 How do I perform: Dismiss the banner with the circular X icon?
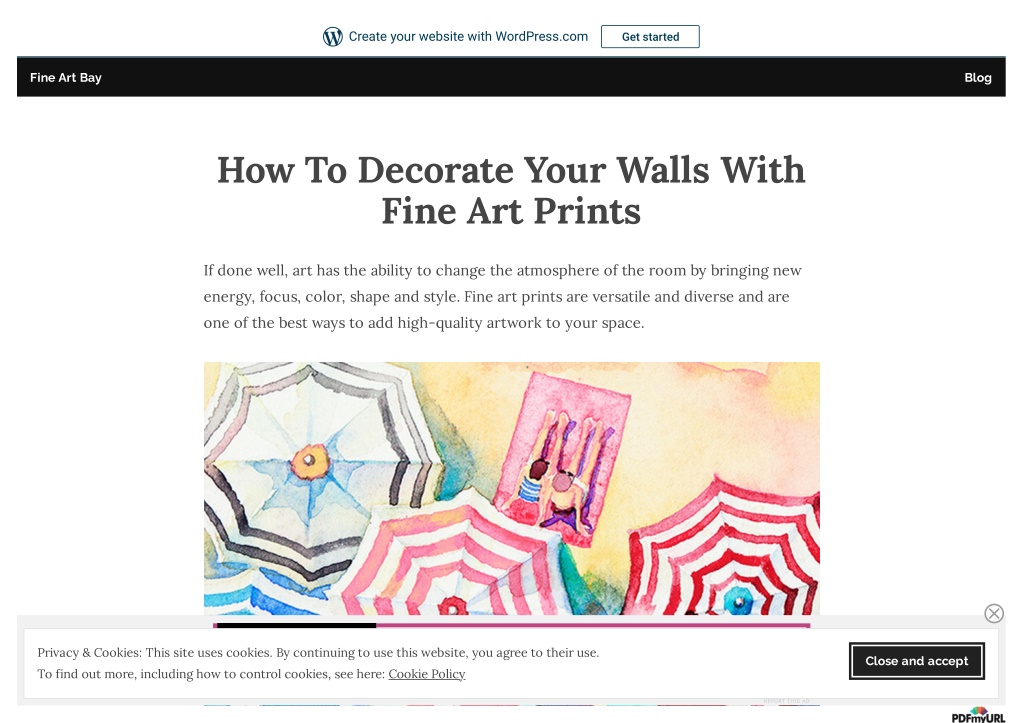pyautogui.click(x=994, y=613)
